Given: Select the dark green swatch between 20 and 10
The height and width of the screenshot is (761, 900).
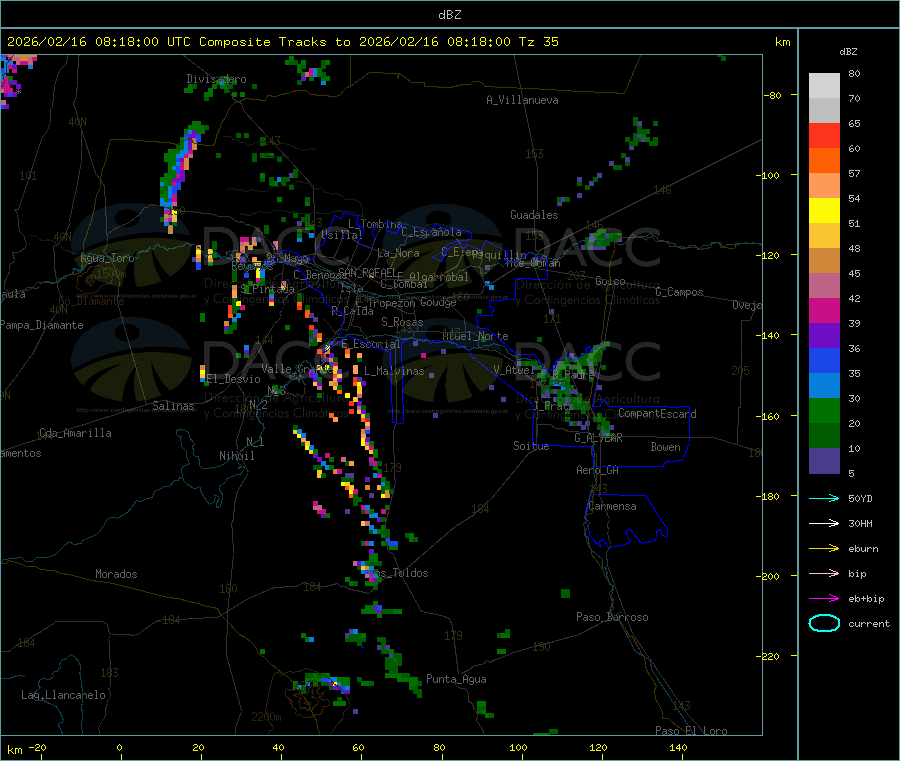Looking at the screenshot, I should 824,436.
